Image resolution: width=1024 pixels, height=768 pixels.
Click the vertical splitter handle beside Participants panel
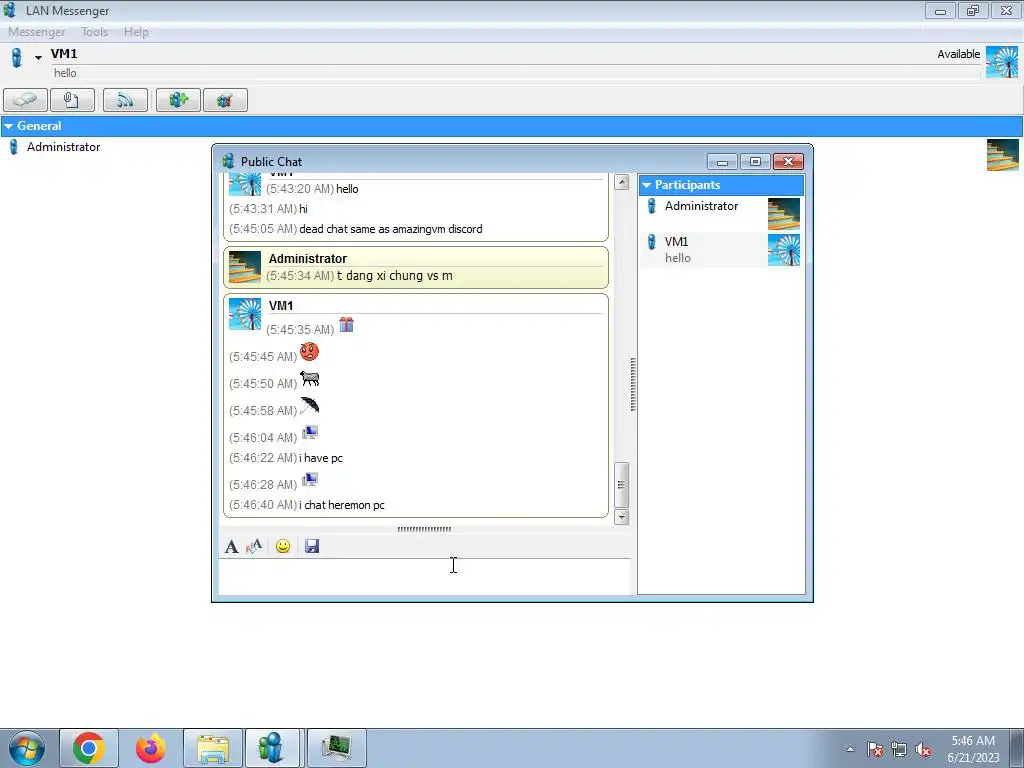[633, 384]
